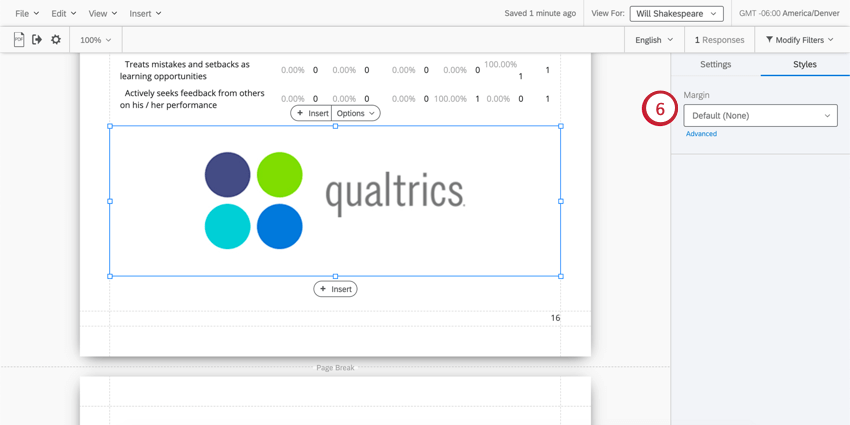Open the View menu
This screenshot has width=850, height=425.
point(102,14)
